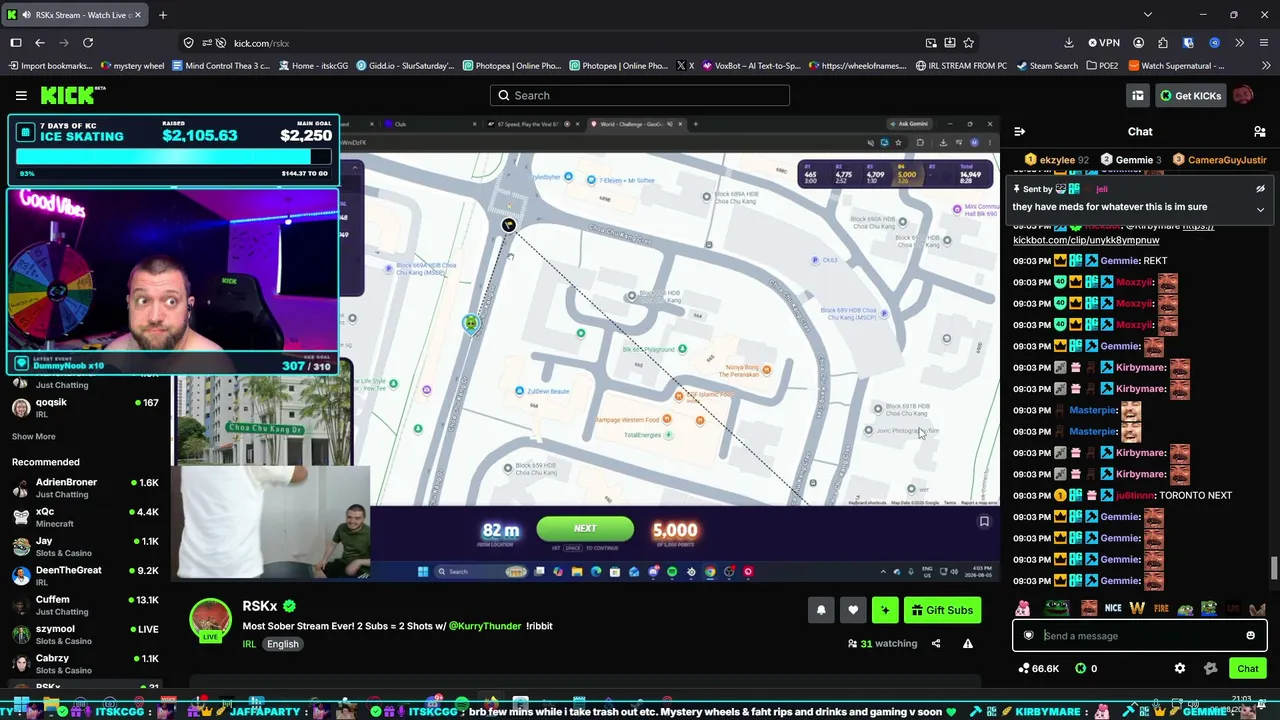The image size is (1280, 720).
Task: Report the stream with warning icon
Action: (968, 644)
